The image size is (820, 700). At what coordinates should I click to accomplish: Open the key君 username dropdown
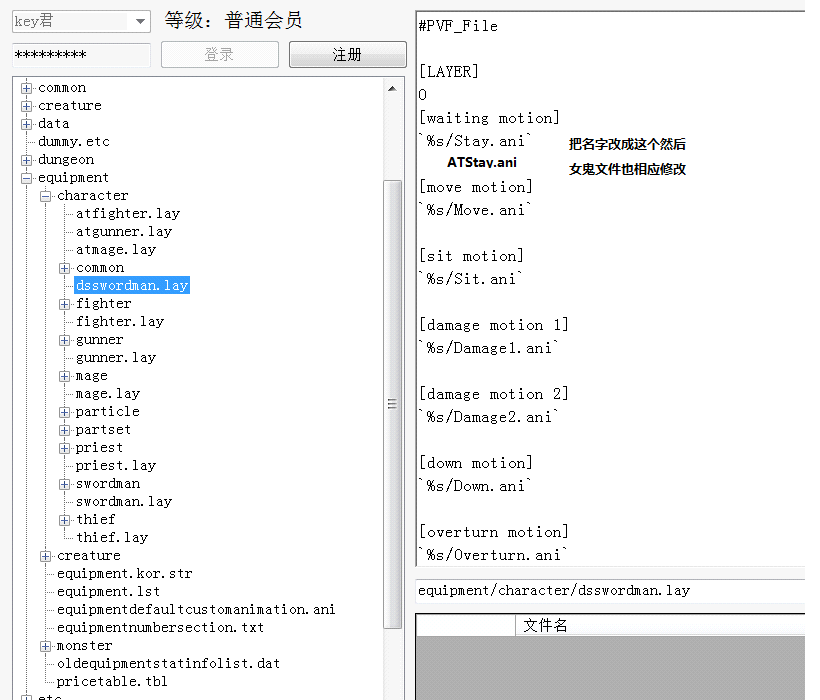tap(139, 21)
